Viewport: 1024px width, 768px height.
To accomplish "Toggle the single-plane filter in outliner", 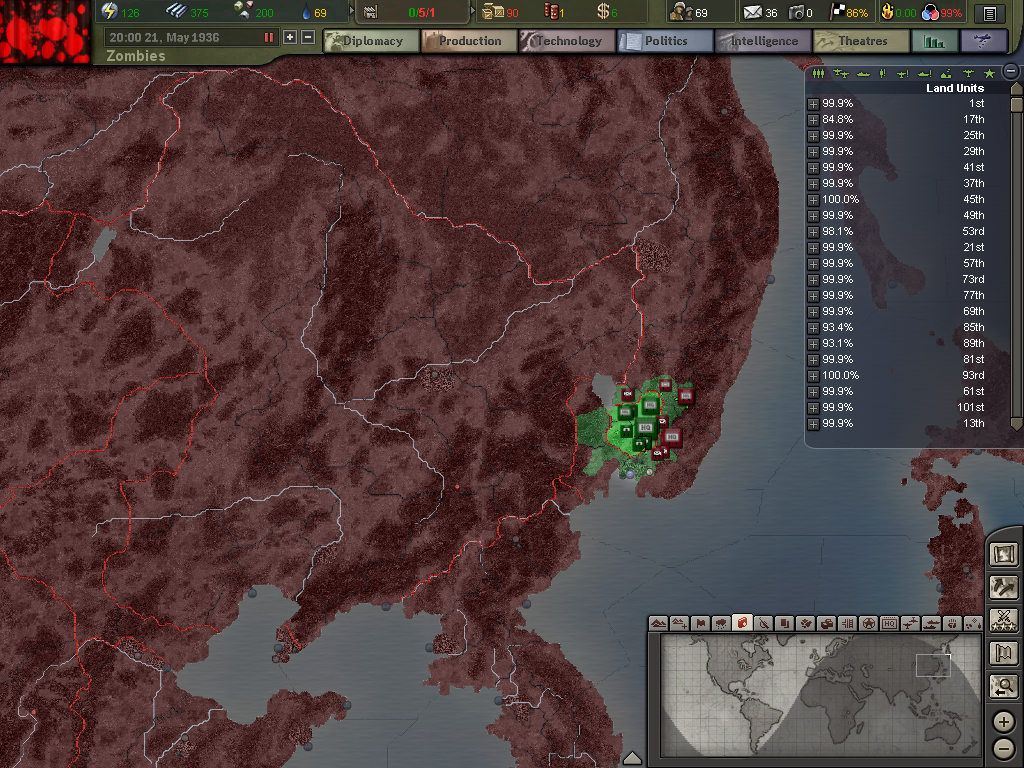I will pyautogui.click(x=968, y=73).
